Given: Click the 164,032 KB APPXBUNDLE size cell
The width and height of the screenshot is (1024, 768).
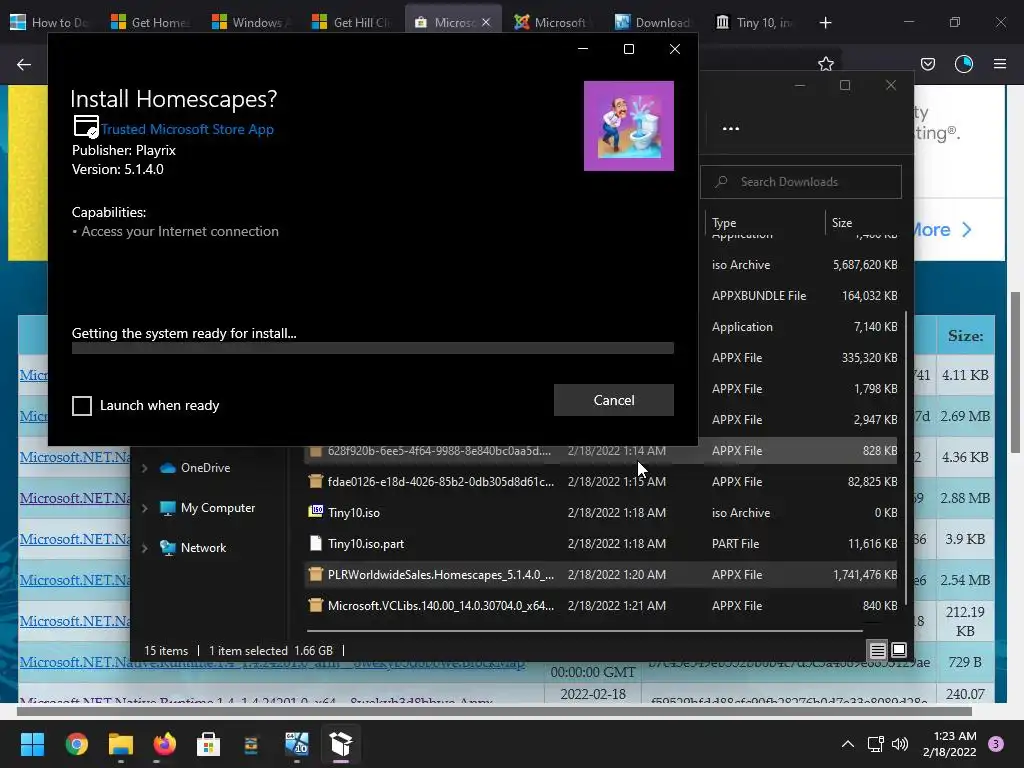Looking at the screenshot, I should tap(869, 296).
